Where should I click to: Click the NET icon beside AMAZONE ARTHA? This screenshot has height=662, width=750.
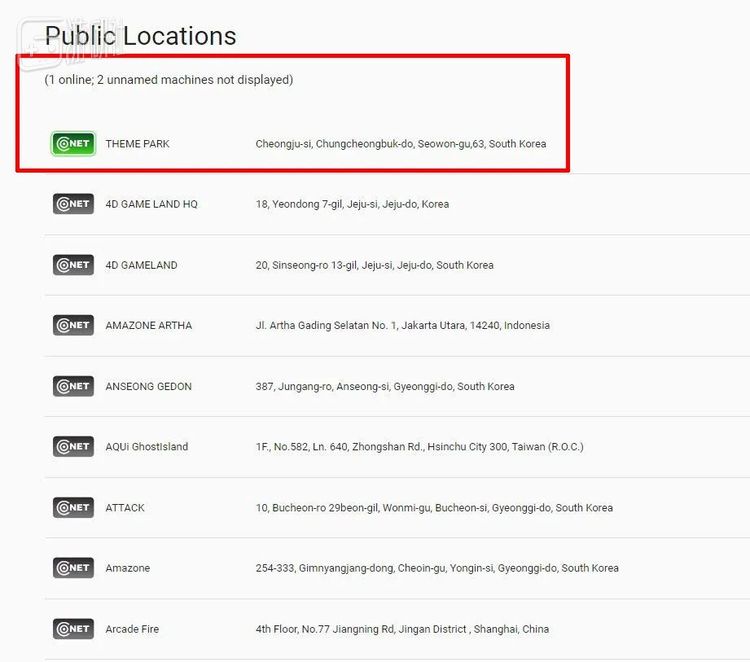tap(73, 325)
